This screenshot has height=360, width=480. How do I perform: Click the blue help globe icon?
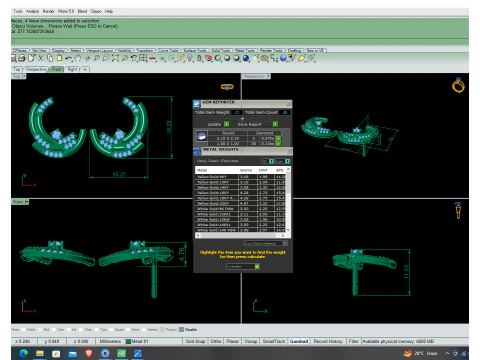(283, 58)
